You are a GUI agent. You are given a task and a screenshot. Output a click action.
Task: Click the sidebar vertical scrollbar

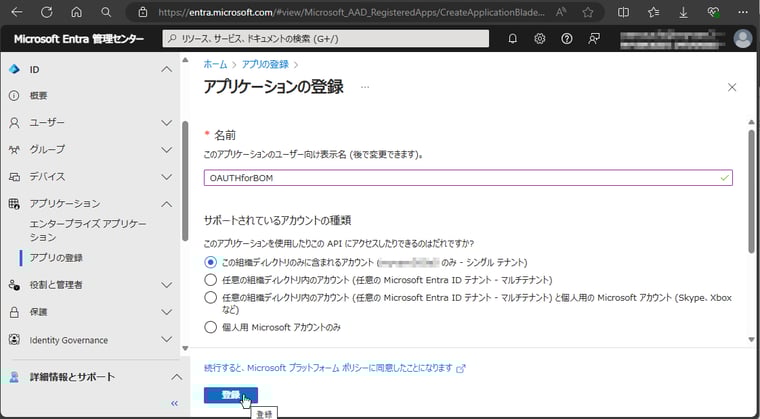185,180
